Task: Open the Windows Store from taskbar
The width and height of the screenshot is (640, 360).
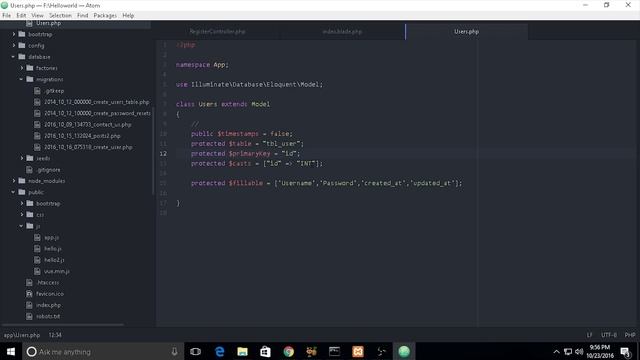Action: pyautogui.click(x=265, y=351)
